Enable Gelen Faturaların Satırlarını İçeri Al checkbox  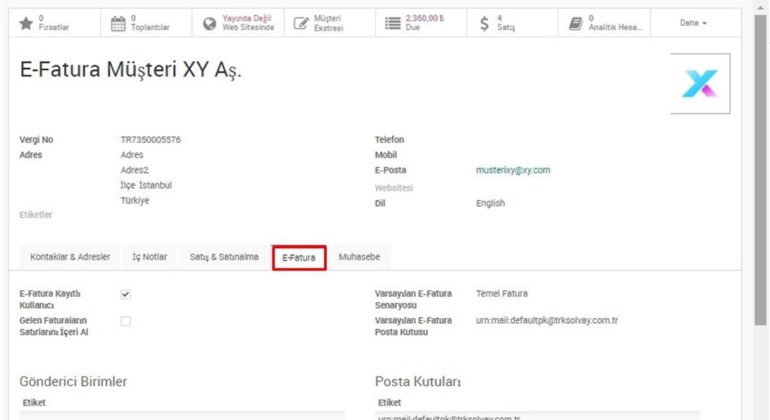click(126, 321)
